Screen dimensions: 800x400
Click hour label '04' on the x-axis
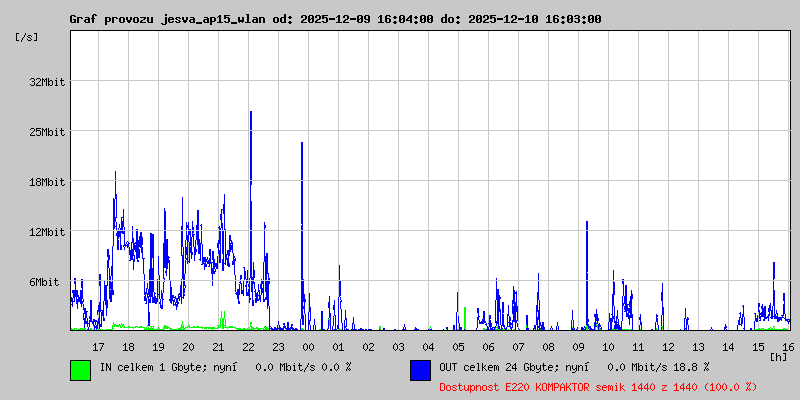click(x=429, y=347)
